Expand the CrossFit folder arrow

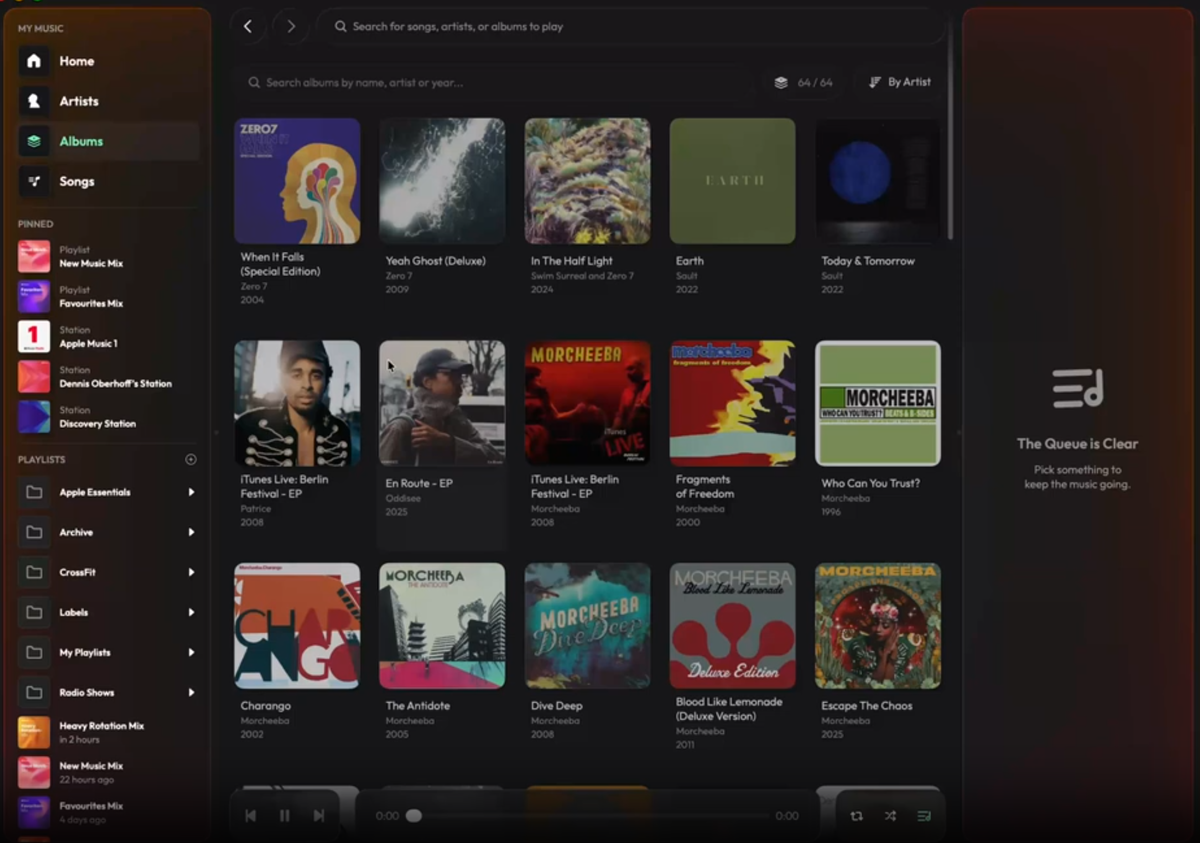(x=191, y=572)
